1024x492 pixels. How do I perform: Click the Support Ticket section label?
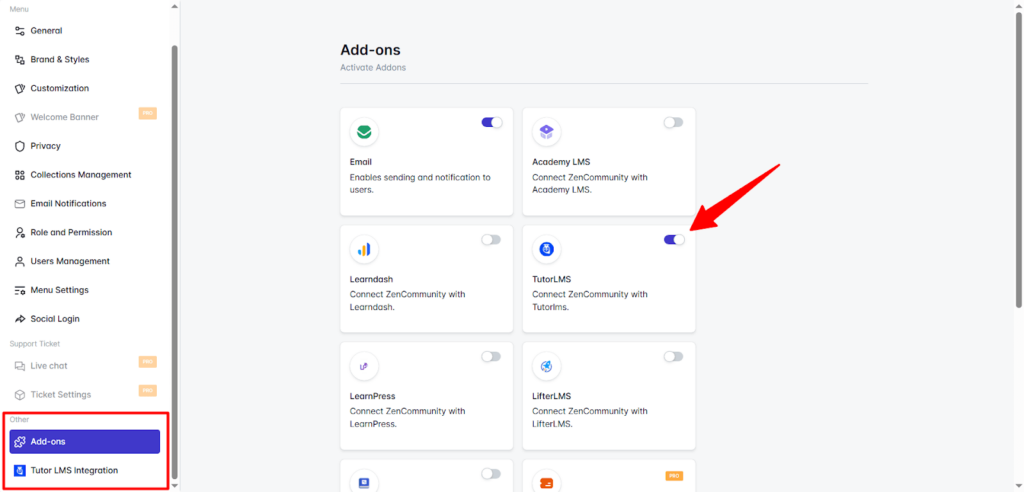35,344
